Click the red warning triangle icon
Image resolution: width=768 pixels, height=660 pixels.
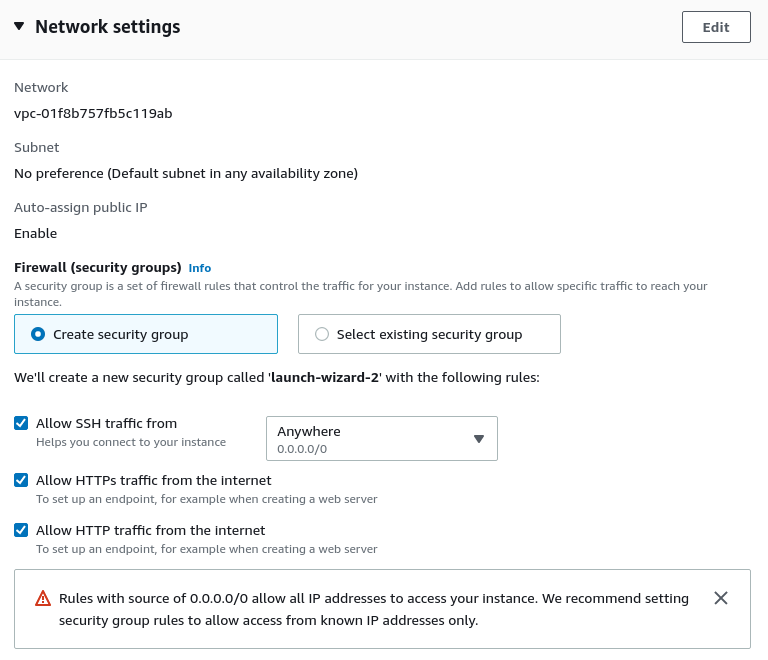pos(43,599)
